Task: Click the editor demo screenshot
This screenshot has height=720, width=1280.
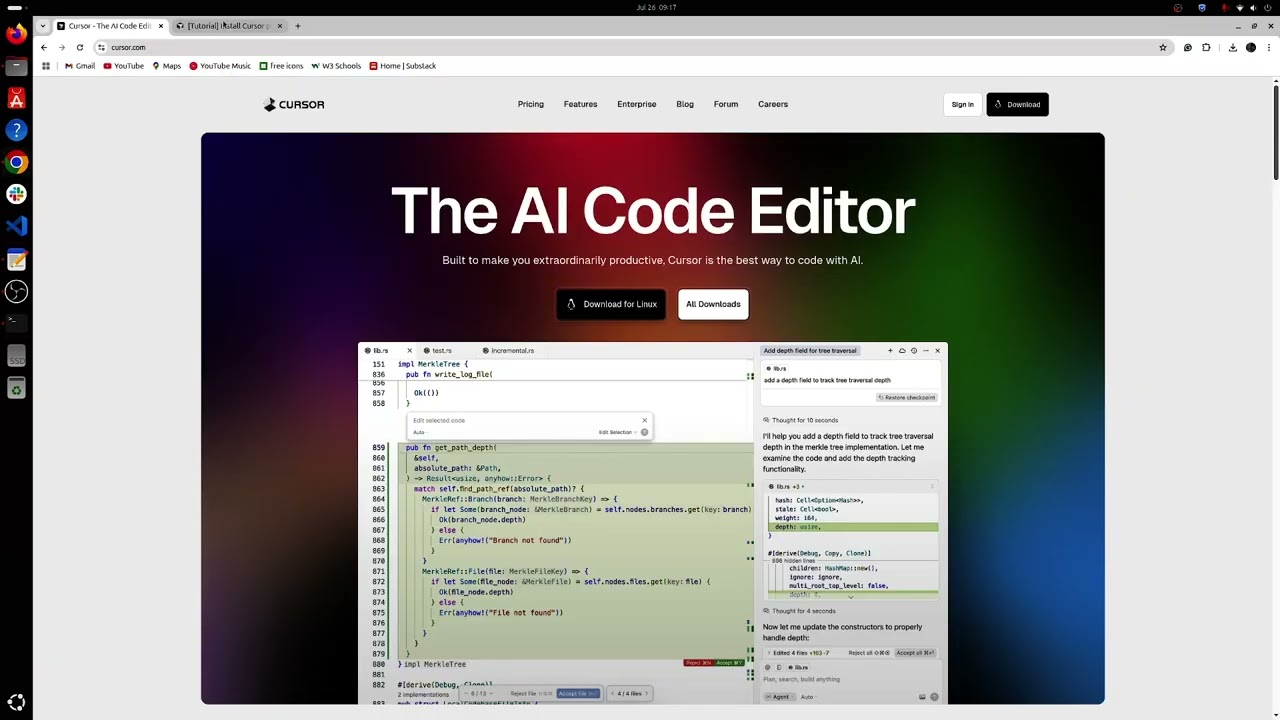Action: coord(652,523)
